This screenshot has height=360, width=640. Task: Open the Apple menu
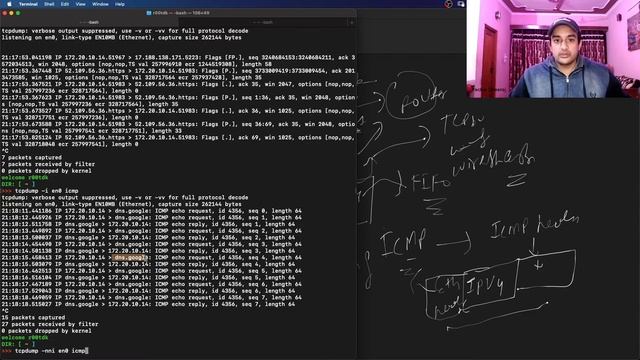coord(9,4)
